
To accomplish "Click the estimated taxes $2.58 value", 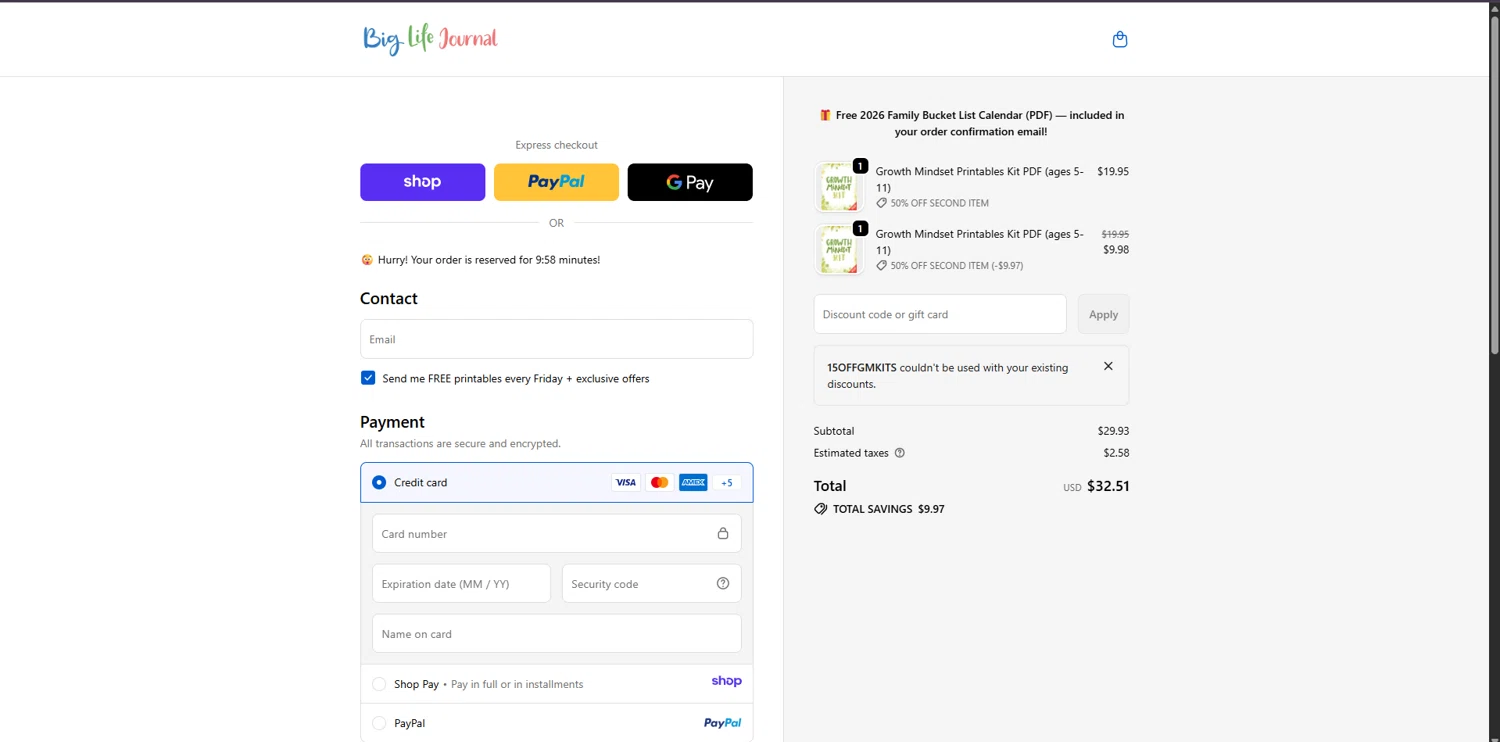I will pos(1116,453).
